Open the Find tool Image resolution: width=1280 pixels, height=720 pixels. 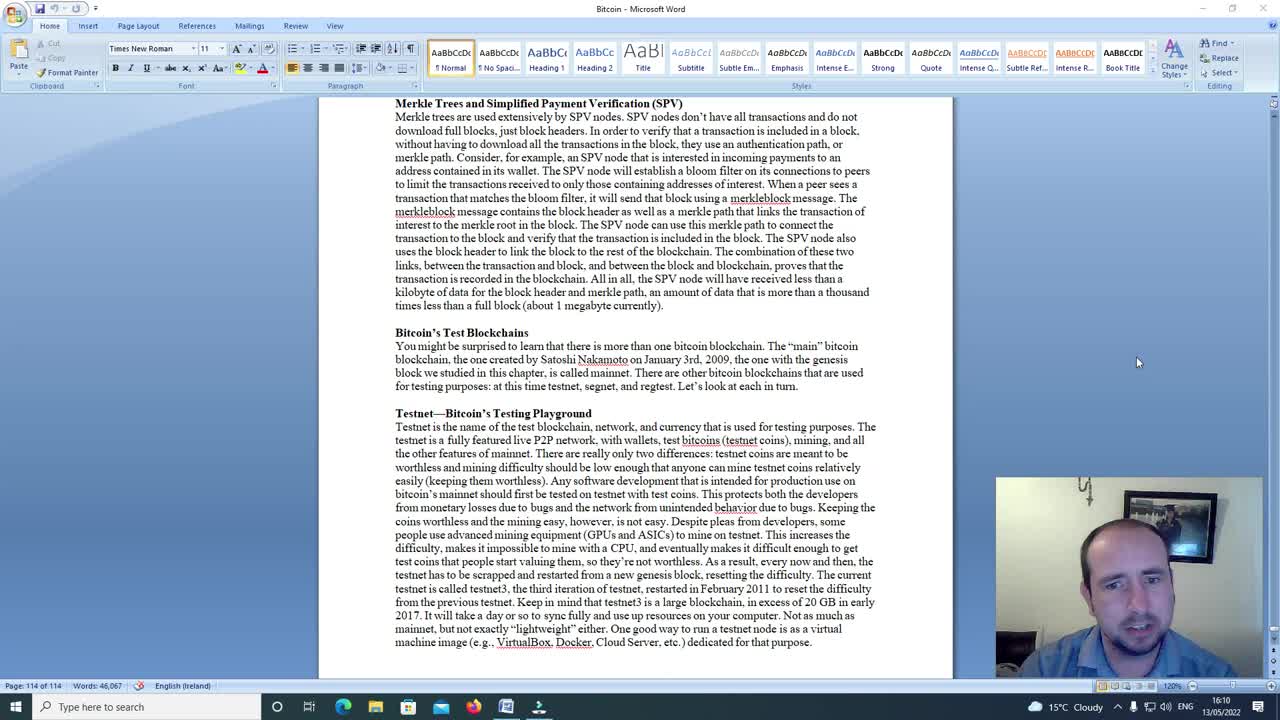(x=1218, y=43)
